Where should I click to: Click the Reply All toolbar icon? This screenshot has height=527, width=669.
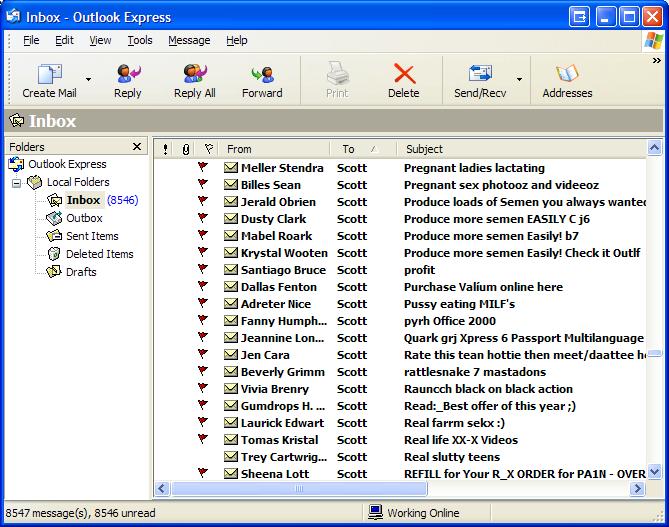195,73
